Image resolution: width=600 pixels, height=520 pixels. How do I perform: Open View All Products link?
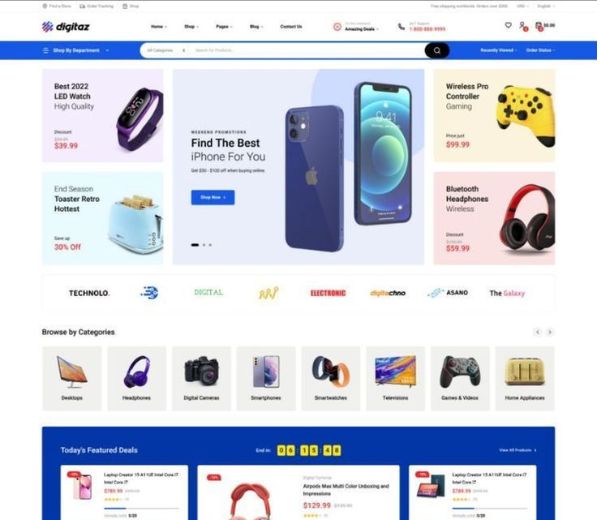[x=518, y=450]
